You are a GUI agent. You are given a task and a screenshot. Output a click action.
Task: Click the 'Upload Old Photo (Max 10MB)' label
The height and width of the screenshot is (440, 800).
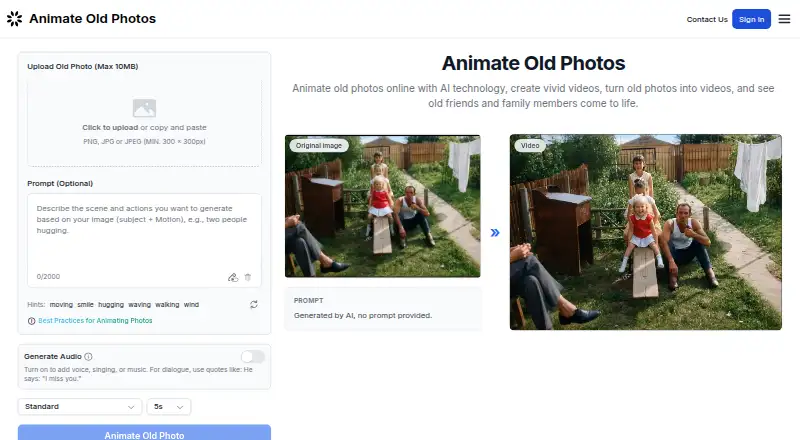(83, 66)
